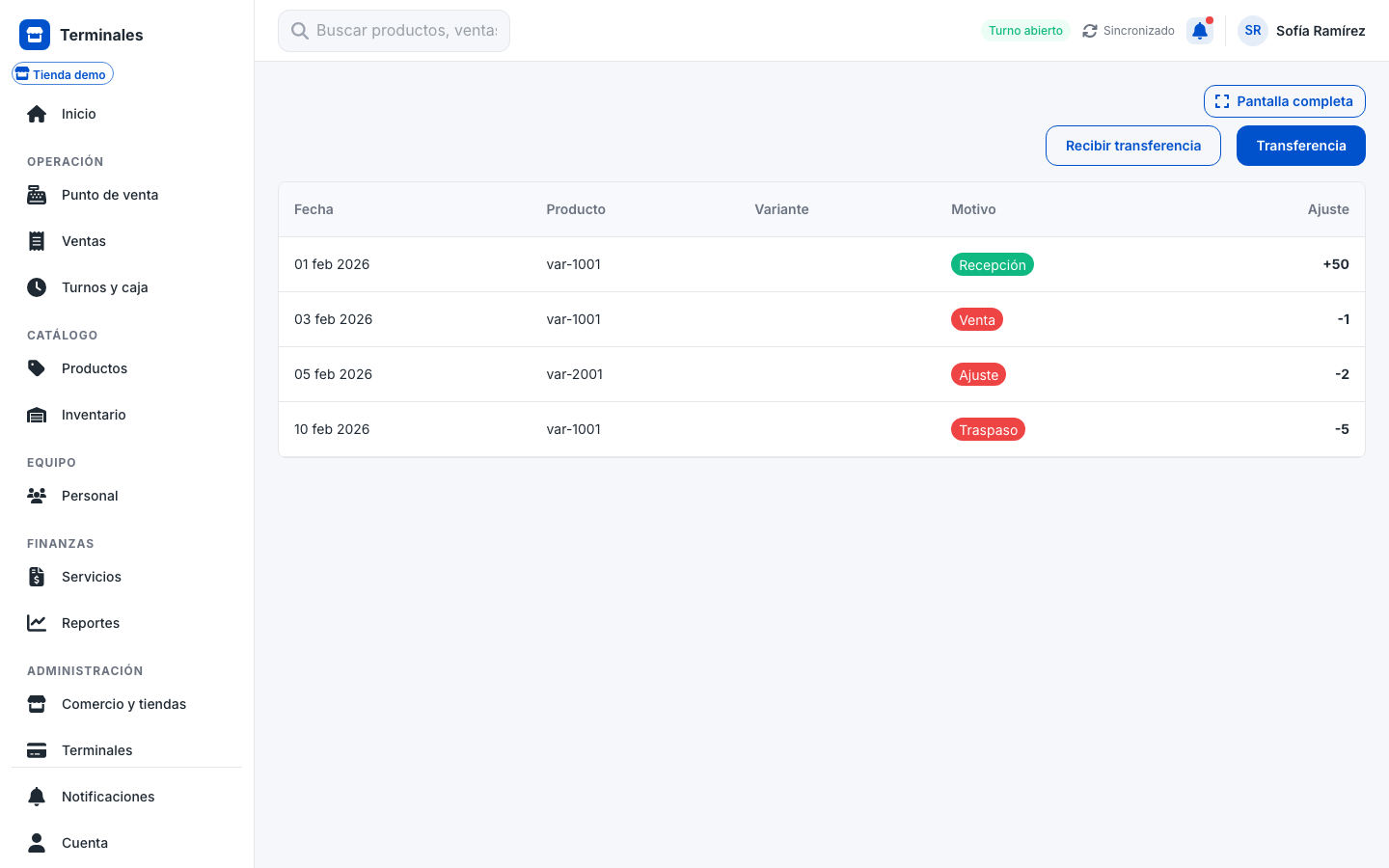Click var-1001 in the 10 feb row

[x=574, y=429]
